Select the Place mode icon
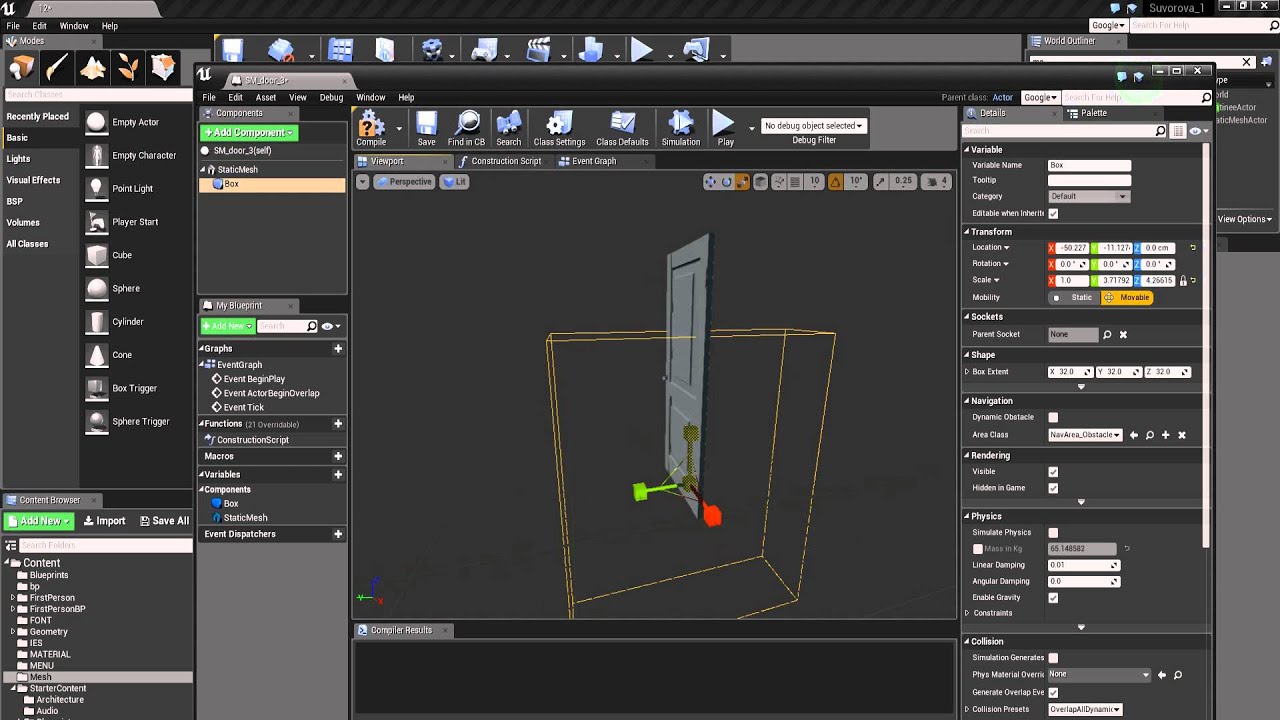This screenshot has height=720, width=1280. pyautogui.click(x=22, y=67)
